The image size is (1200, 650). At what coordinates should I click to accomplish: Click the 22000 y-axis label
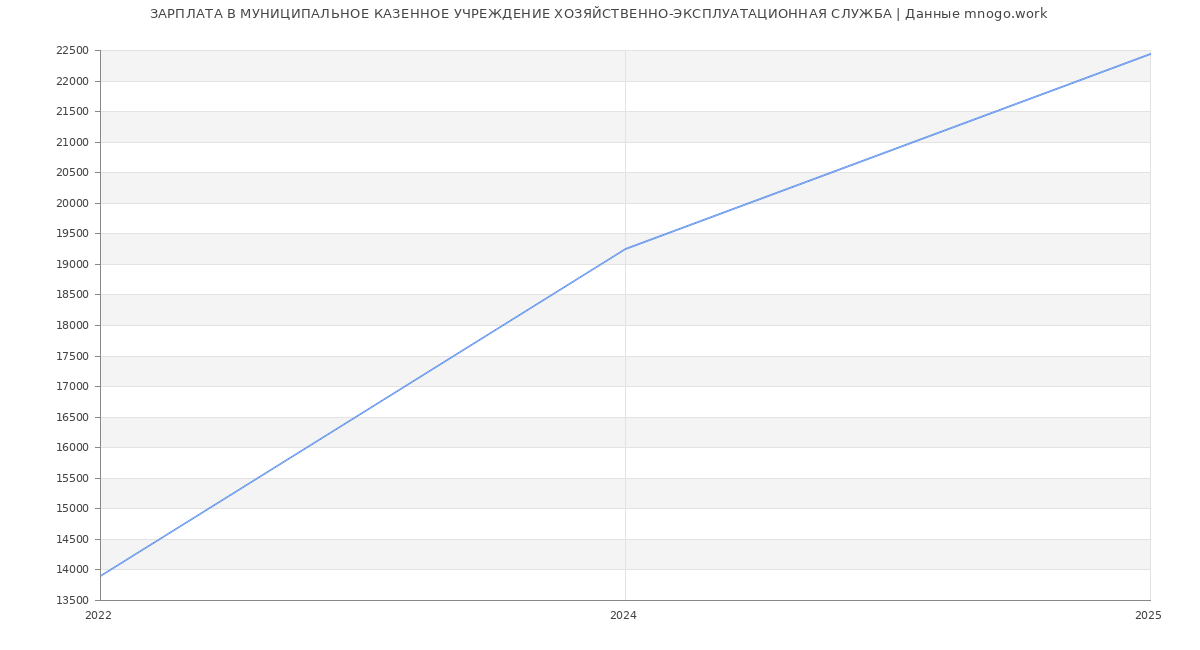(x=72, y=82)
